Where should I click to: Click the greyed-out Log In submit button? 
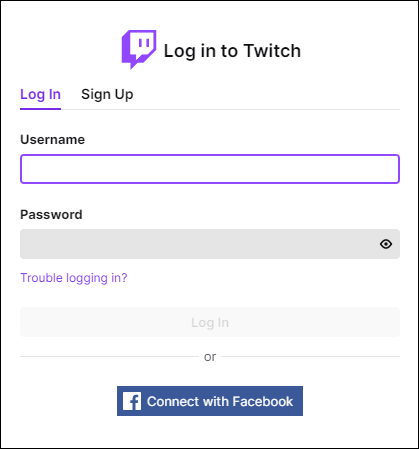click(210, 322)
